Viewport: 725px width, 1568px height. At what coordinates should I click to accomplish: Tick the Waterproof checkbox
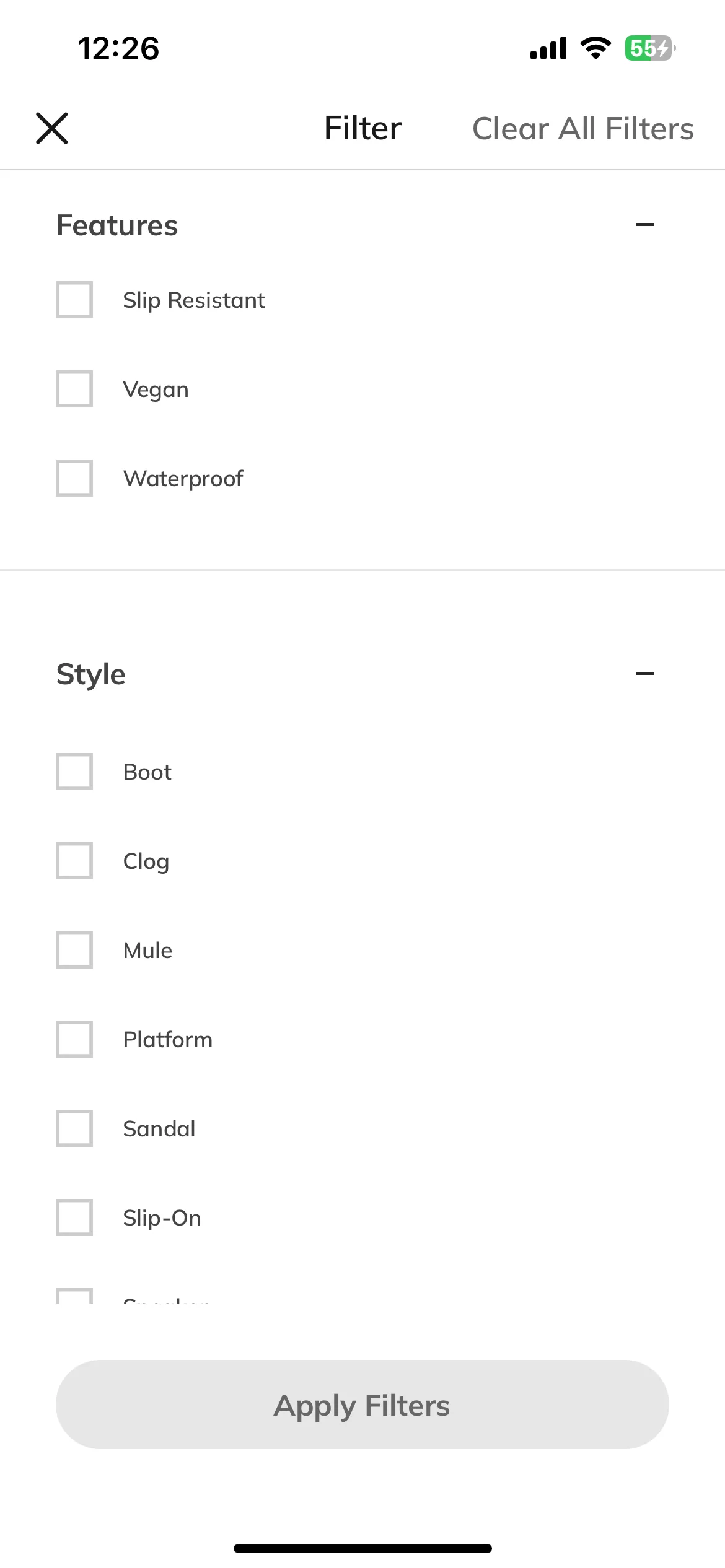74,478
